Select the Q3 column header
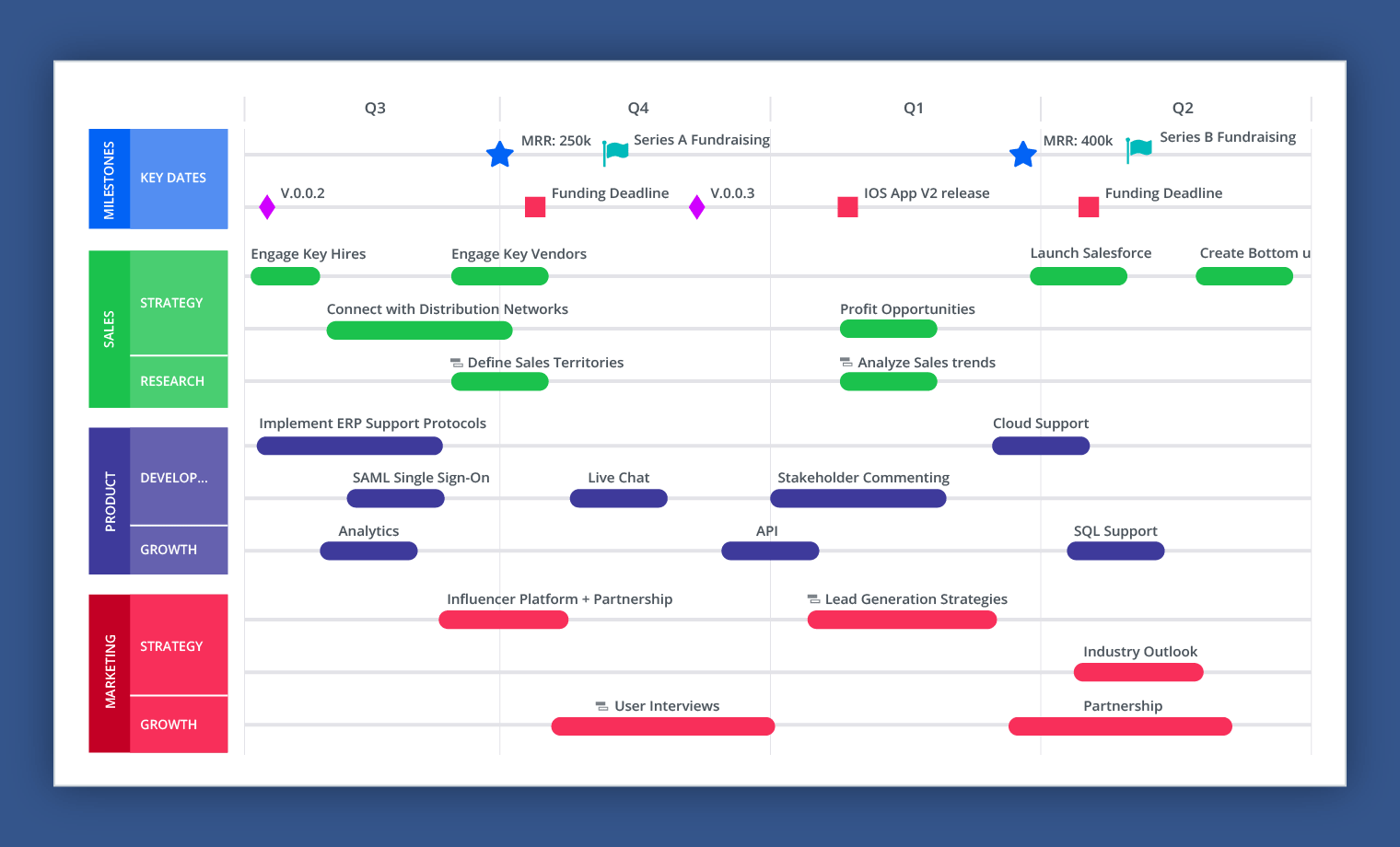This screenshot has width=1400, height=847. [x=375, y=108]
